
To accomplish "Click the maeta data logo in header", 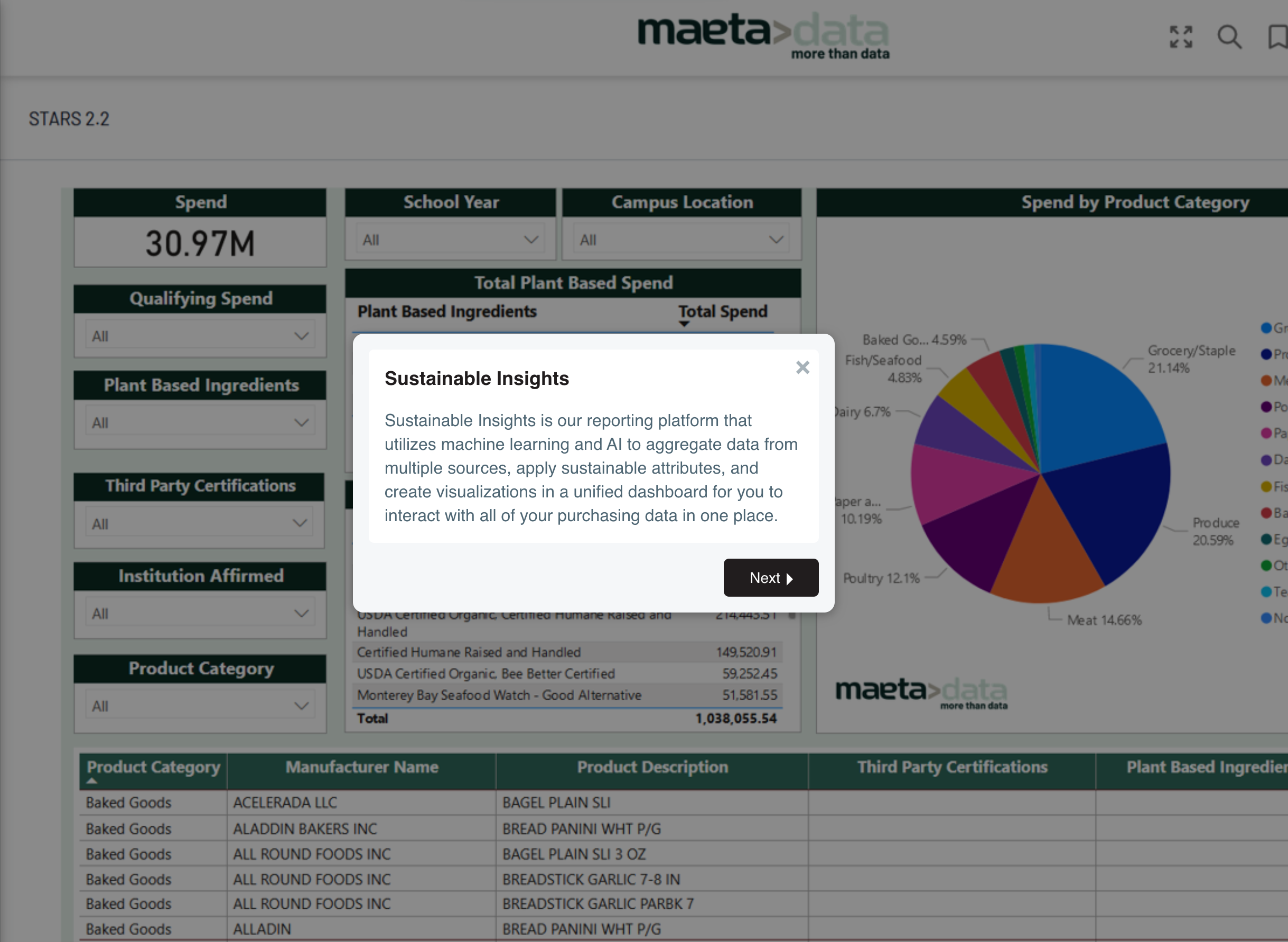I will tap(763, 35).
